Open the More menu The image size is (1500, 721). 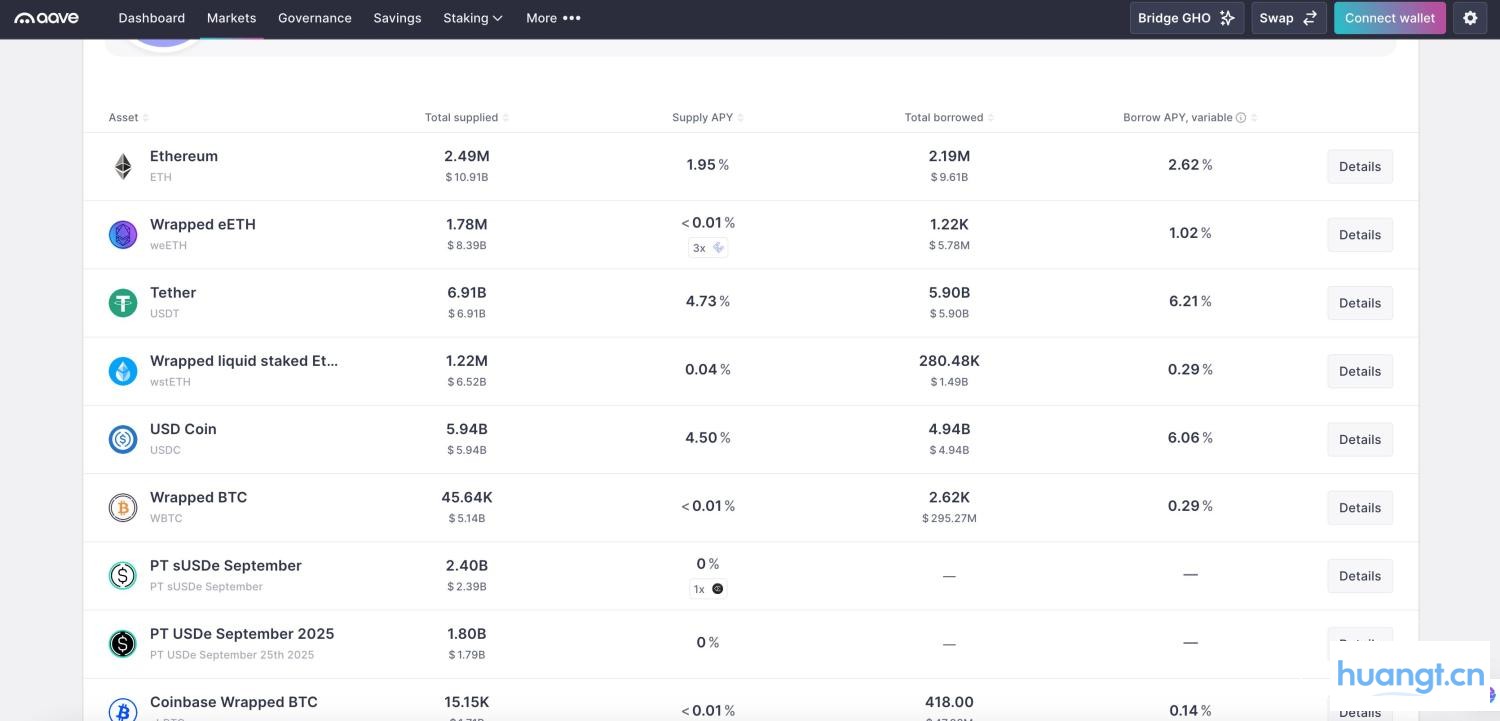553,17
